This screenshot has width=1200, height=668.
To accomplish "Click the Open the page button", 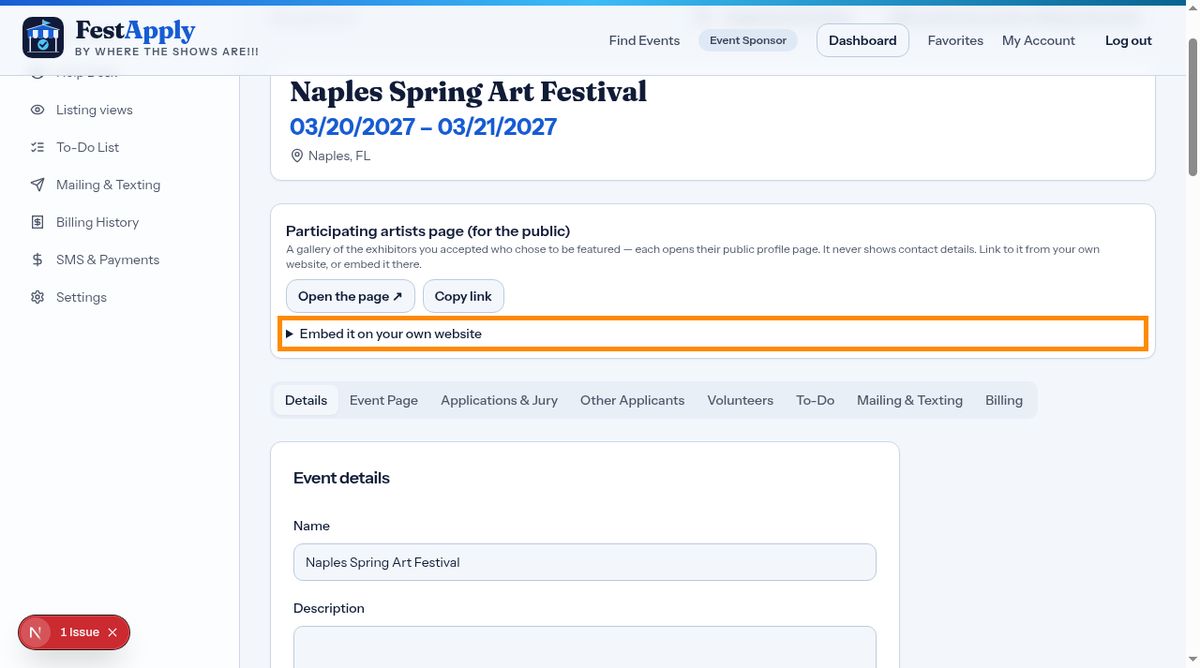I will [350, 296].
